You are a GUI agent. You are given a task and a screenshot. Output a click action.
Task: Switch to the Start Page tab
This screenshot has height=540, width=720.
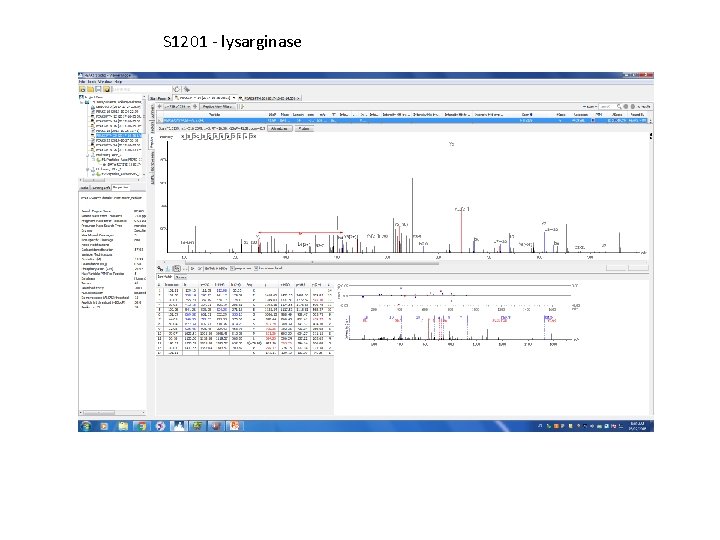pyautogui.click(x=159, y=98)
